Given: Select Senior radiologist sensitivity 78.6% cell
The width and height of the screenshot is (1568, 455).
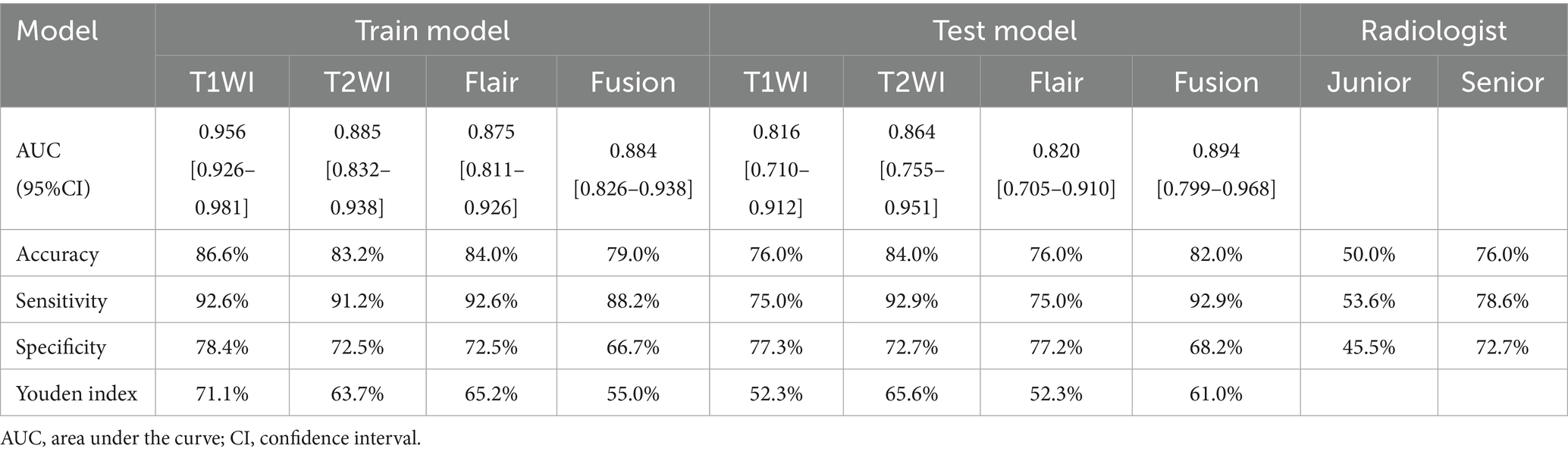Looking at the screenshot, I should (1502, 301).
